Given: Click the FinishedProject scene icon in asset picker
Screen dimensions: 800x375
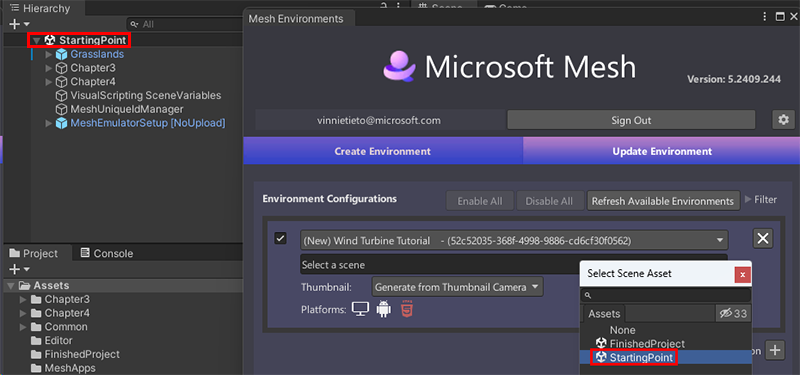Looking at the screenshot, I should point(601,343).
